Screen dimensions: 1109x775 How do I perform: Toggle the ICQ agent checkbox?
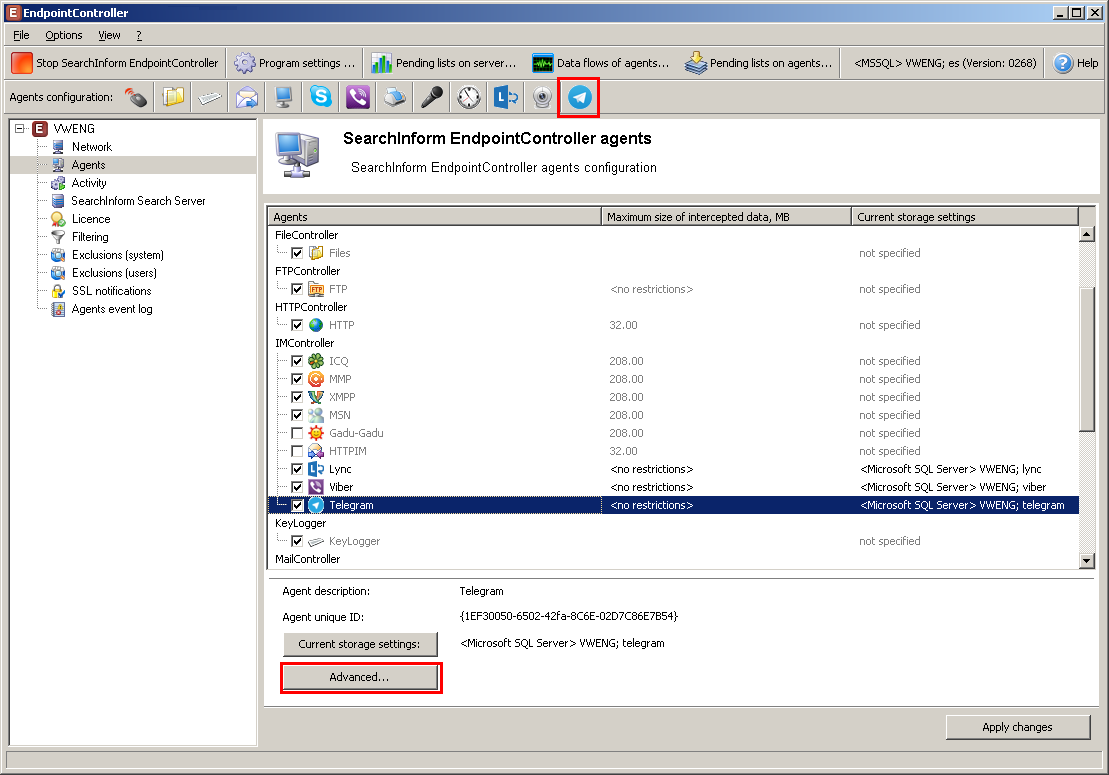click(x=297, y=361)
